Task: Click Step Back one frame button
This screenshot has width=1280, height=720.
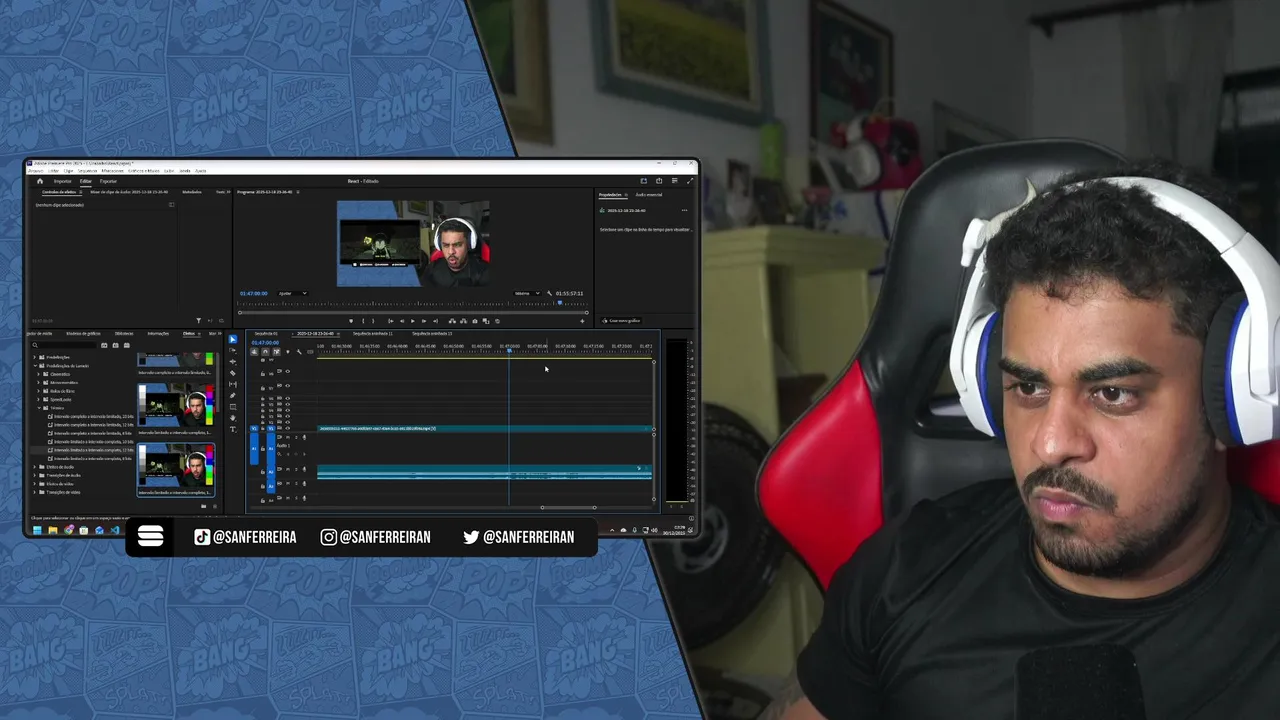Action: point(402,321)
